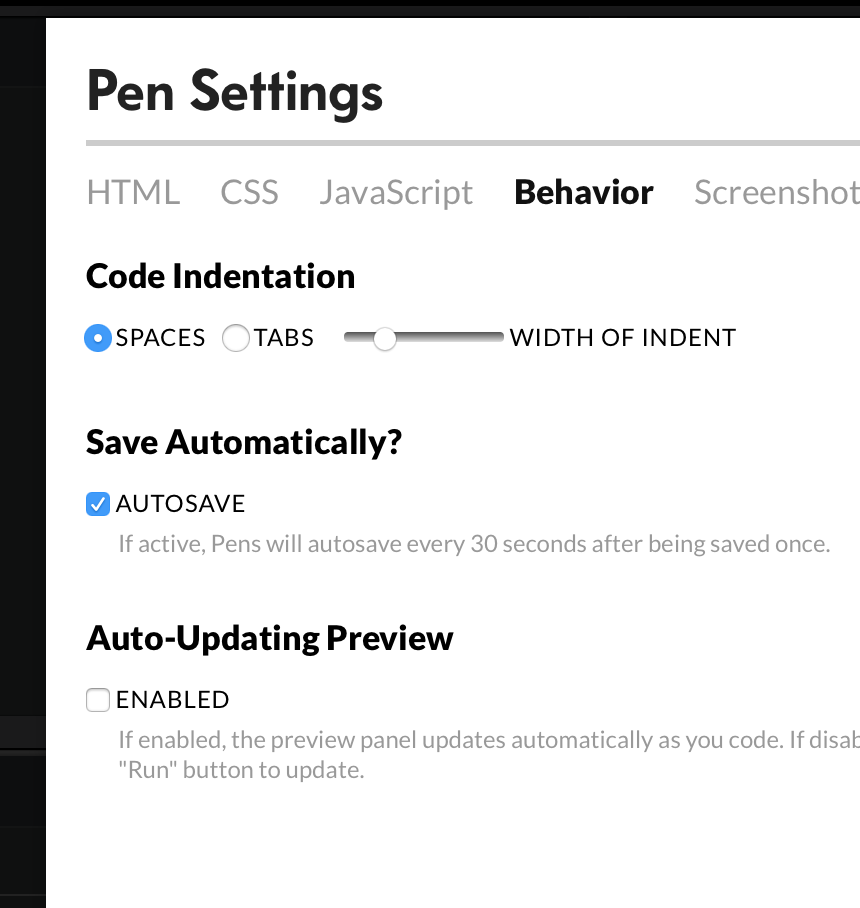
Task: Switch to the CSS tab
Action: [x=249, y=192]
